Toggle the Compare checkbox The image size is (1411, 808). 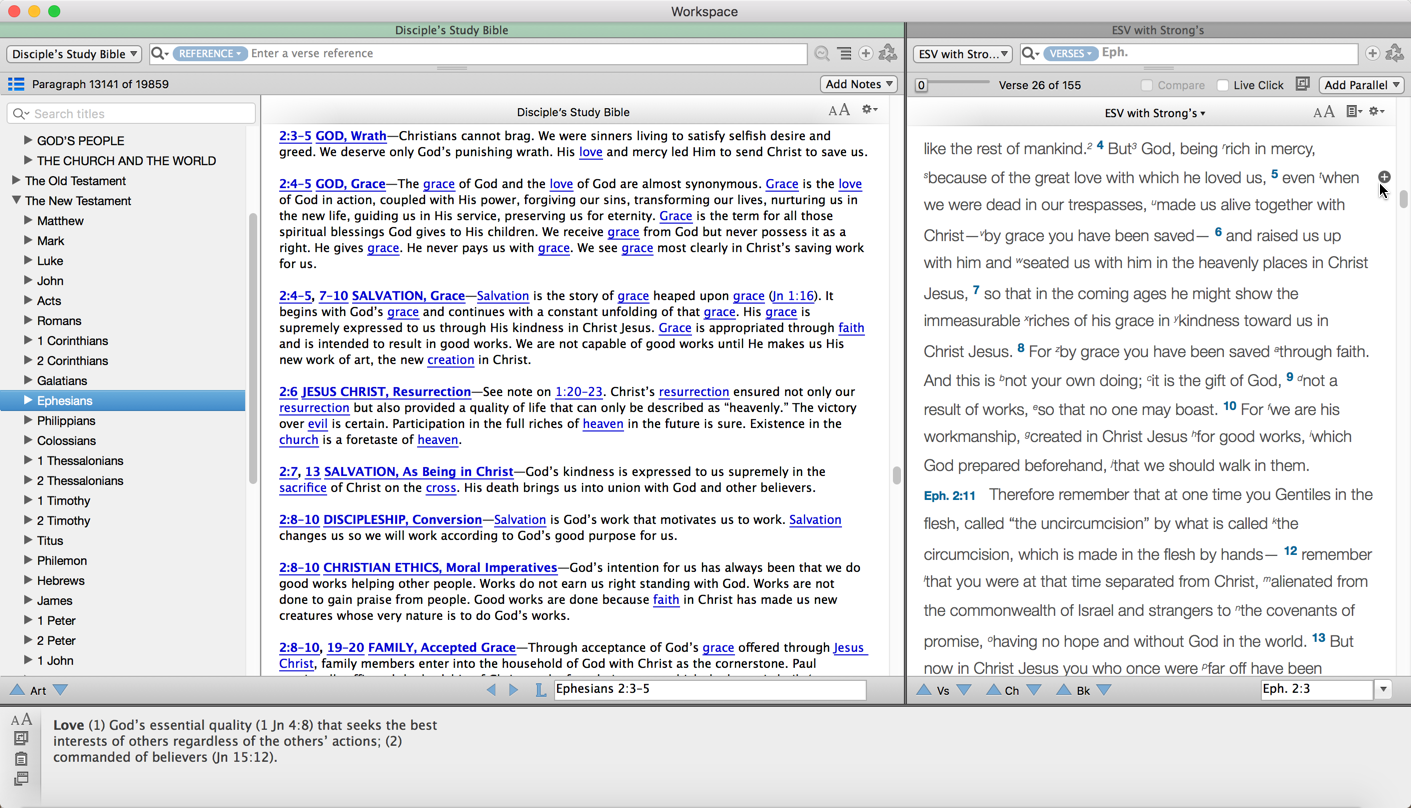coord(1147,85)
